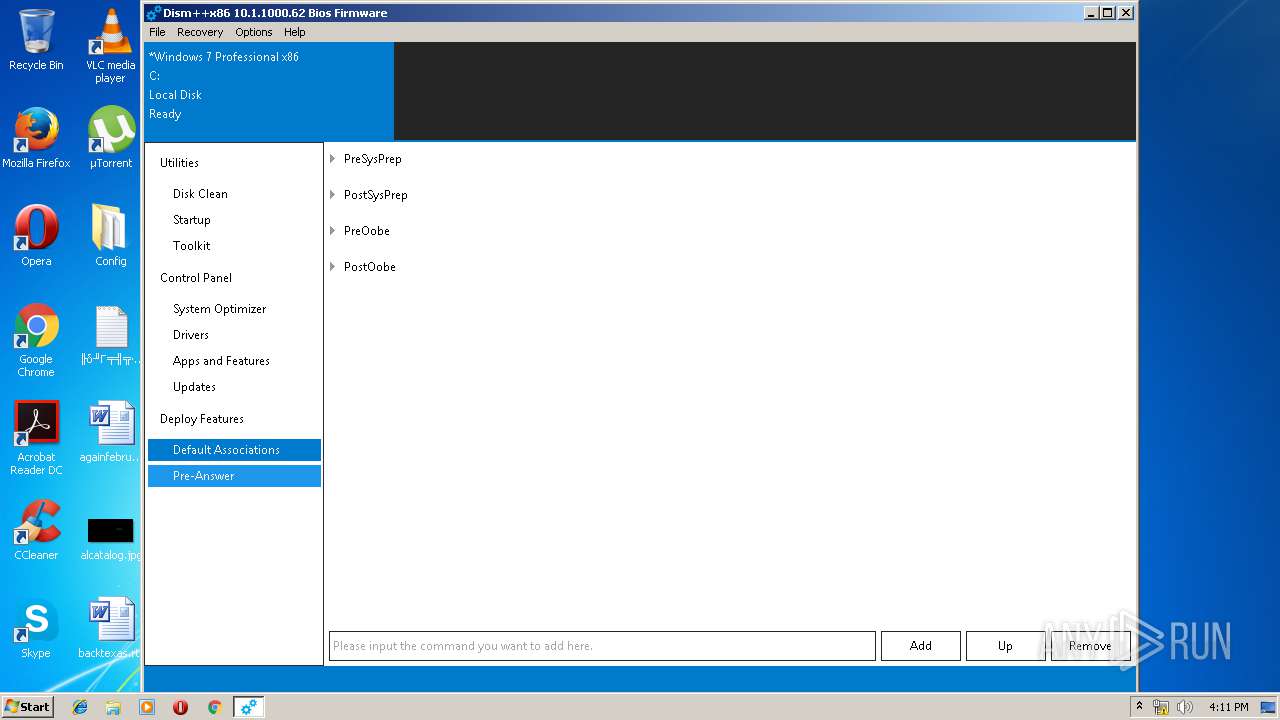The image size is (1280, 720).
Task: Open the Options menu
Action: 254,32
